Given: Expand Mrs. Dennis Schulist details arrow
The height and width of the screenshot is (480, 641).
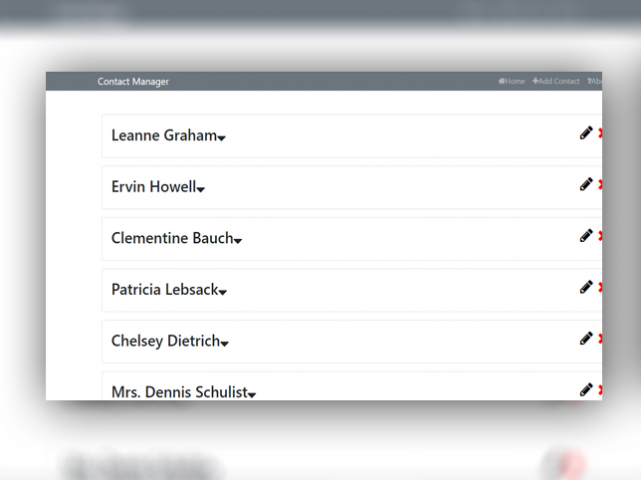Looking at the screenshot, I should (251, 395).
